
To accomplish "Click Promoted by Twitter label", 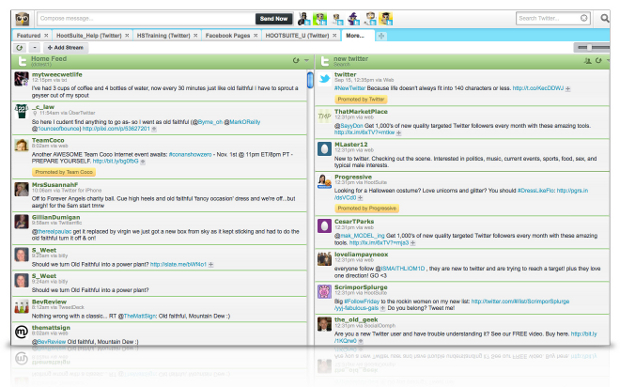I will [x=361, y=100].
